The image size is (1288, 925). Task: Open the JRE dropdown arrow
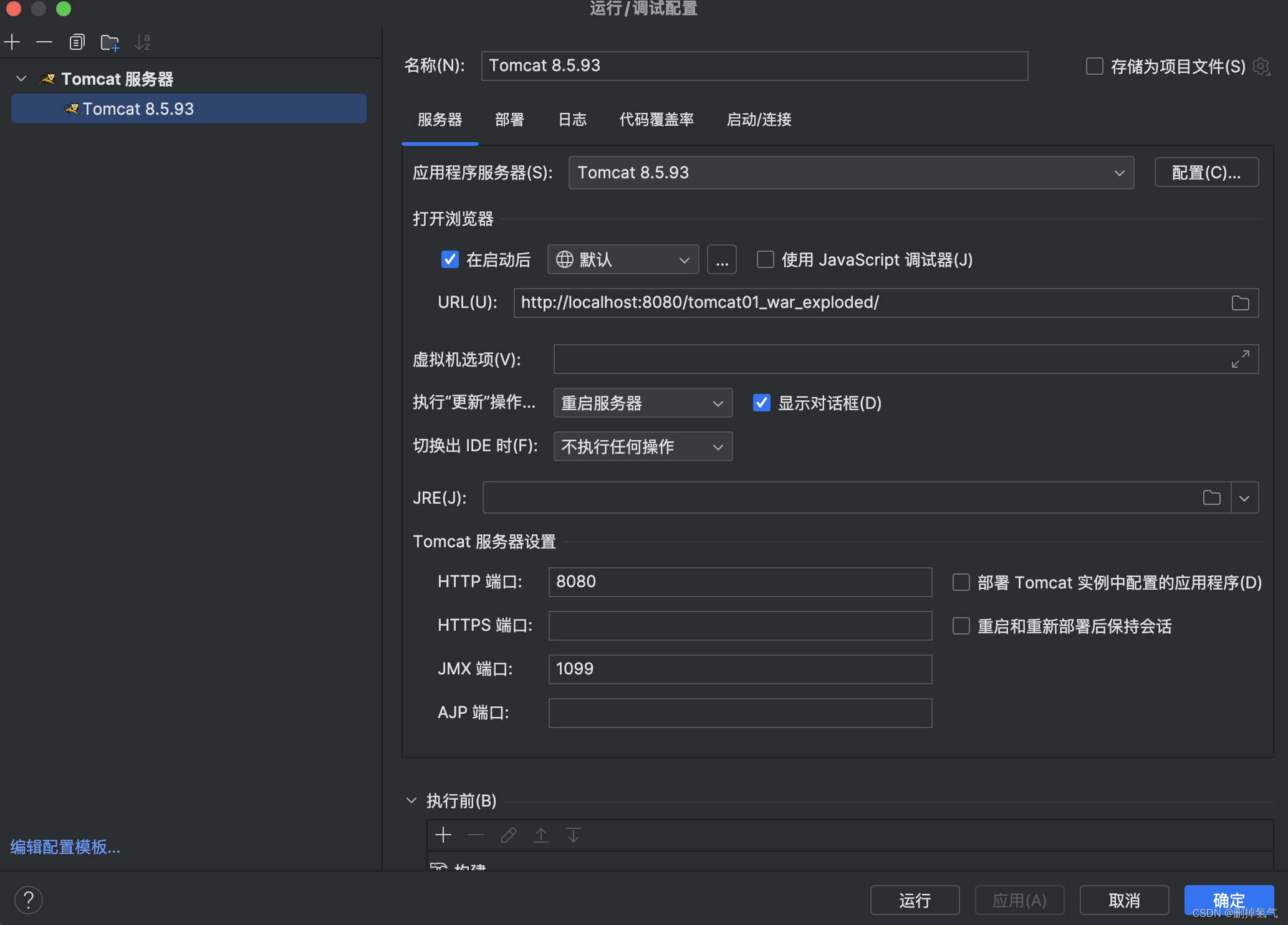(1245, 497)
